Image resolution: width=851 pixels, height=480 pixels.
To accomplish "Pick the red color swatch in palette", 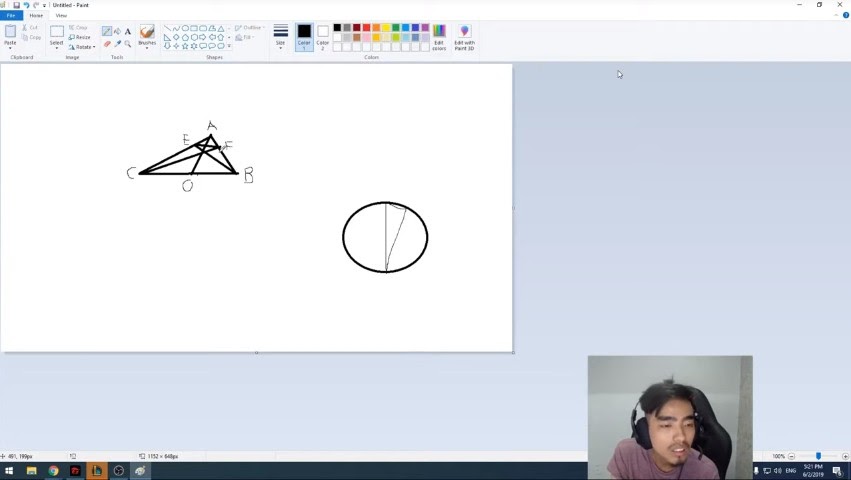I will [366, 28].
